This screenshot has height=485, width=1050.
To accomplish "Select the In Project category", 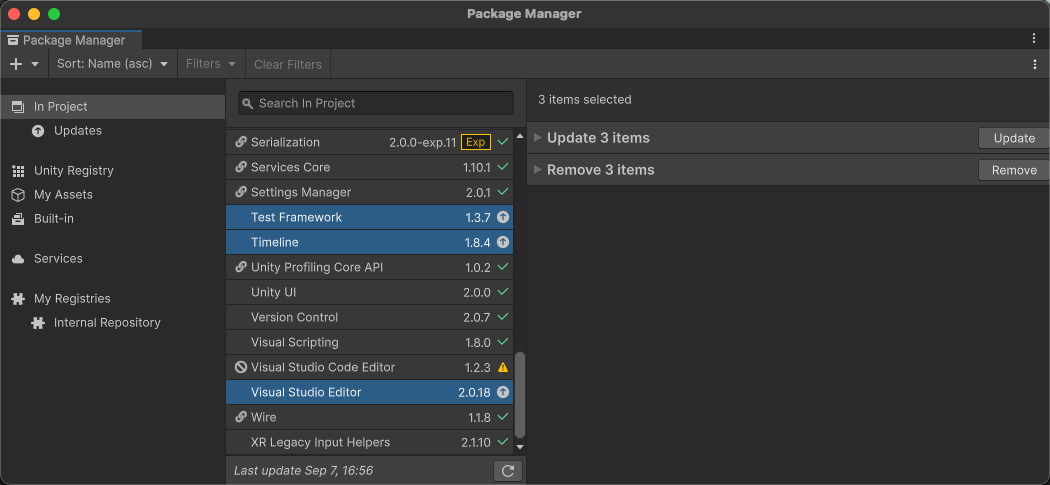I will coord(60,106).
